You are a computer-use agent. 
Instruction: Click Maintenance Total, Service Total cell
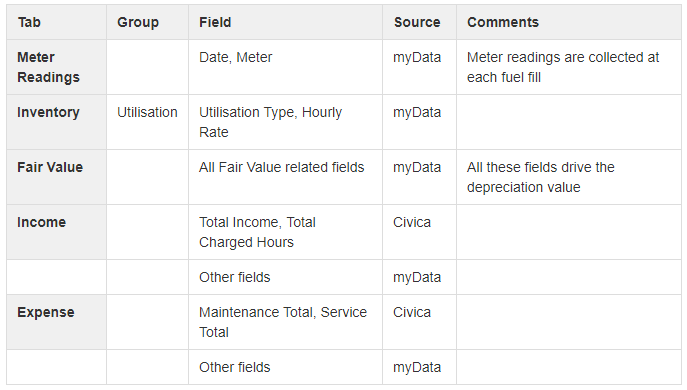(283, 322)
